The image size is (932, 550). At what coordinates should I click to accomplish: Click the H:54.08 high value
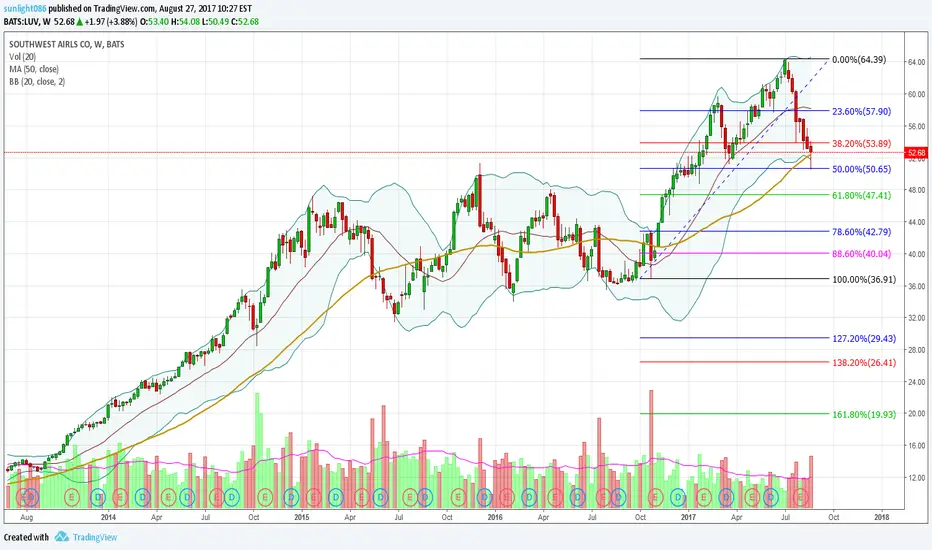click(x=185, y=22)
